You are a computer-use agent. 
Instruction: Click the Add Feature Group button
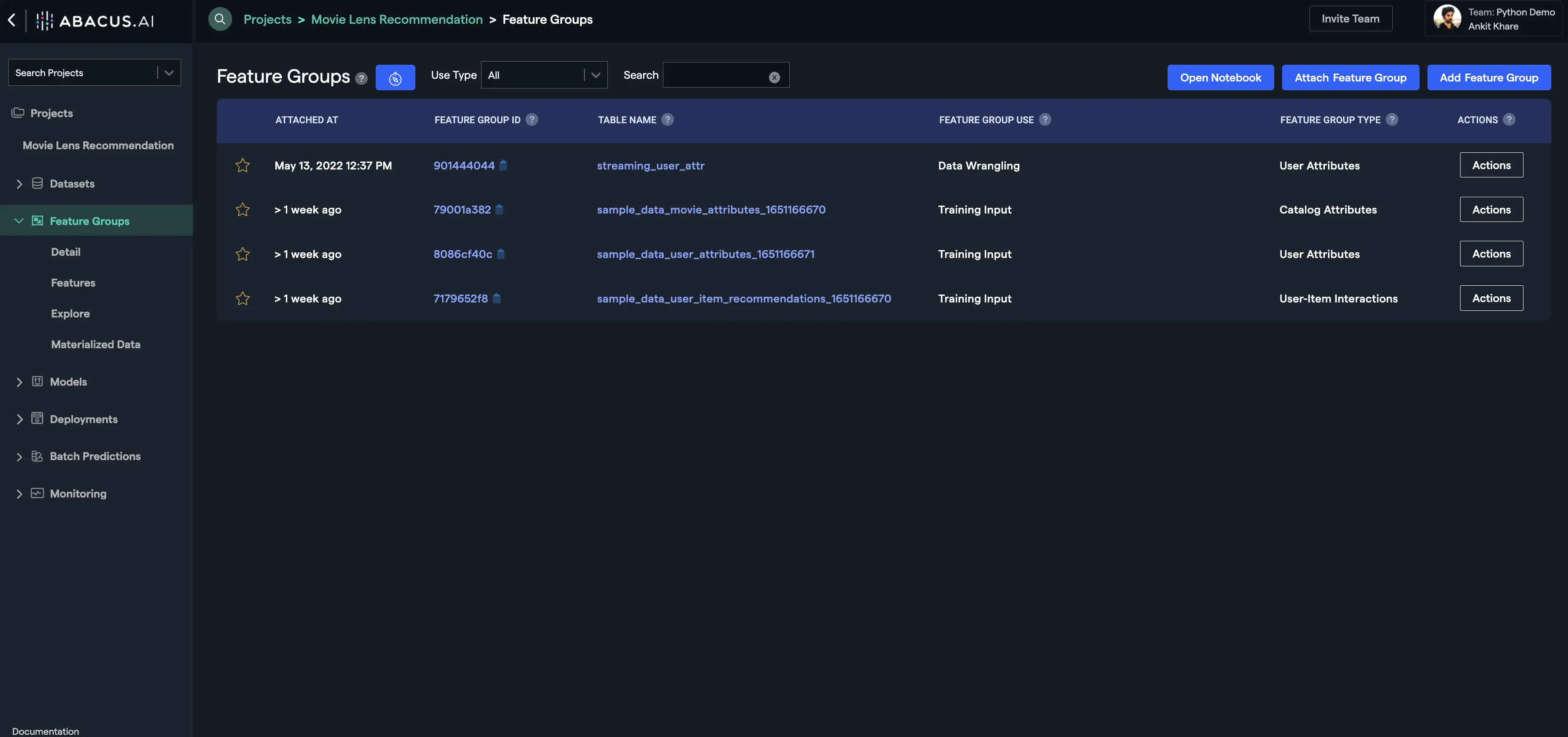coord(1488,77)
